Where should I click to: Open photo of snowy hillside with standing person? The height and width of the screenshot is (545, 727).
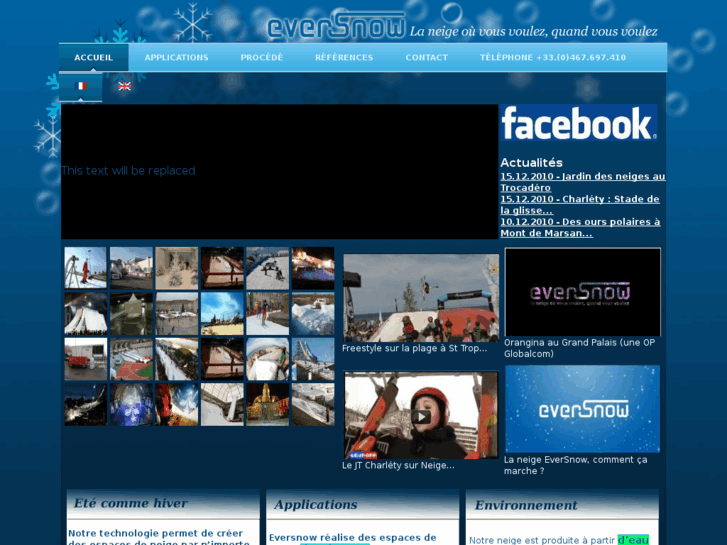coord(313,404)
